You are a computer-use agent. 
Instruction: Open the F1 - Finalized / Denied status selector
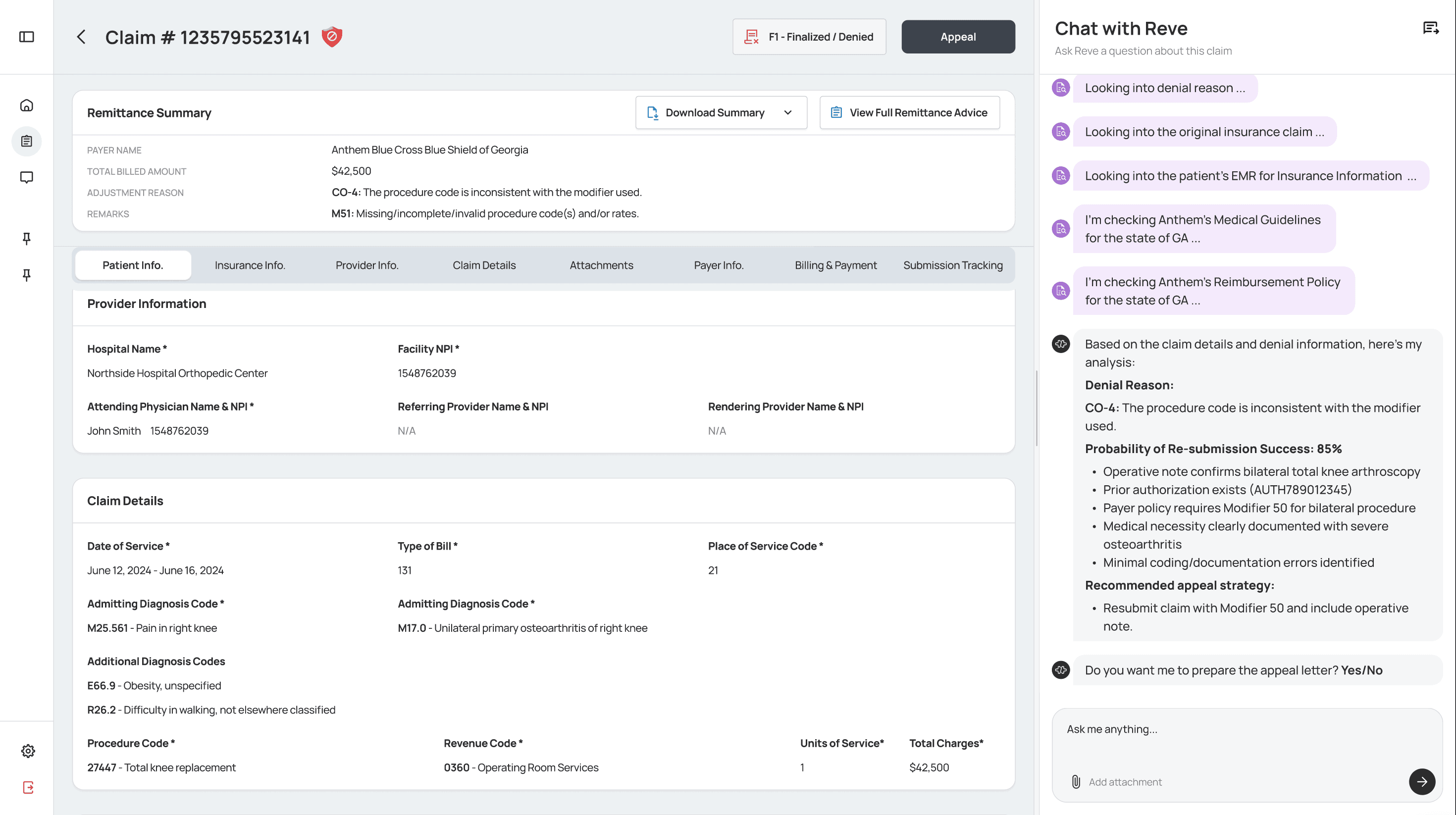[809, 36]
